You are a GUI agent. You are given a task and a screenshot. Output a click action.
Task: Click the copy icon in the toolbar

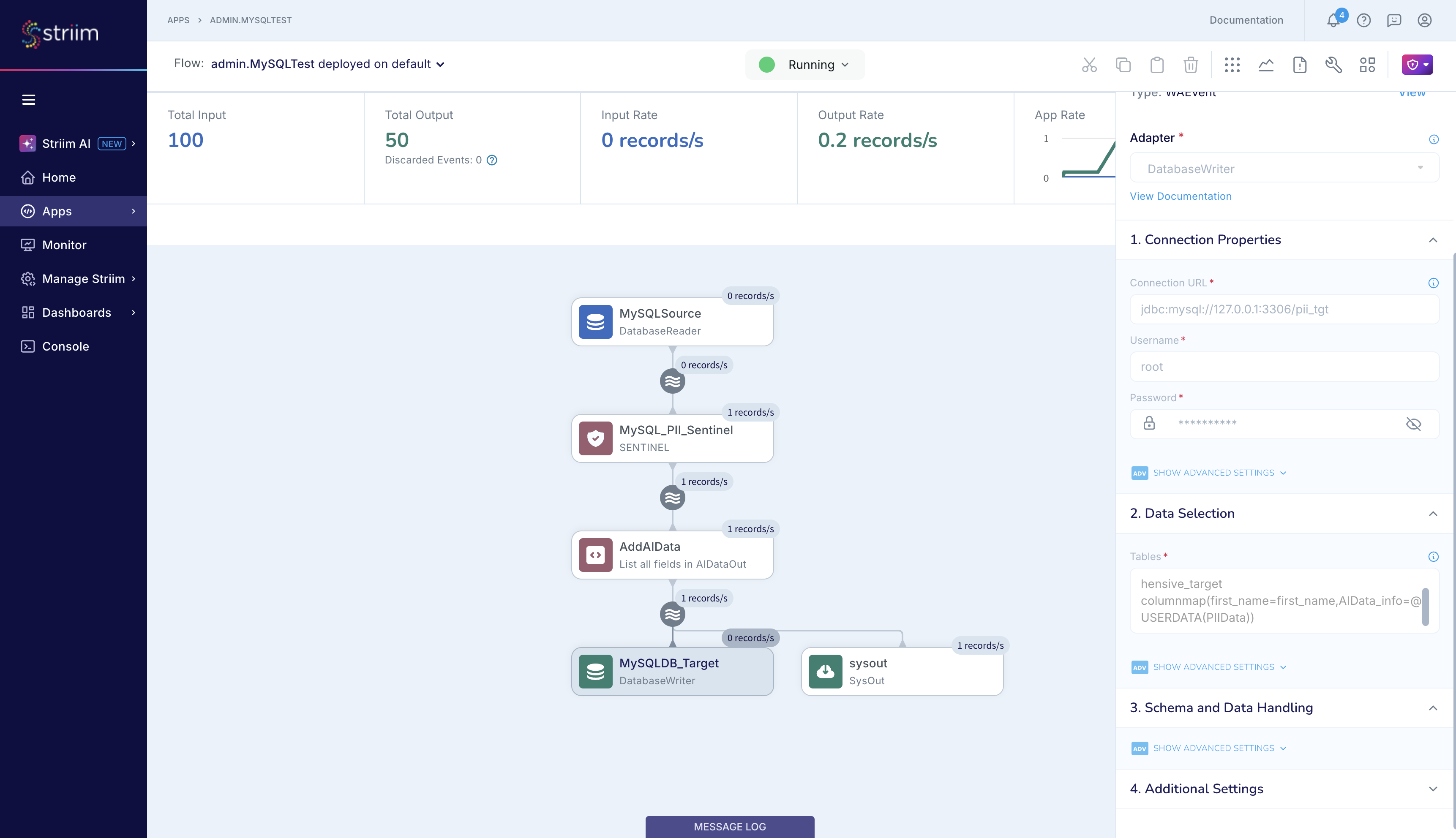tap(1123, 65)
